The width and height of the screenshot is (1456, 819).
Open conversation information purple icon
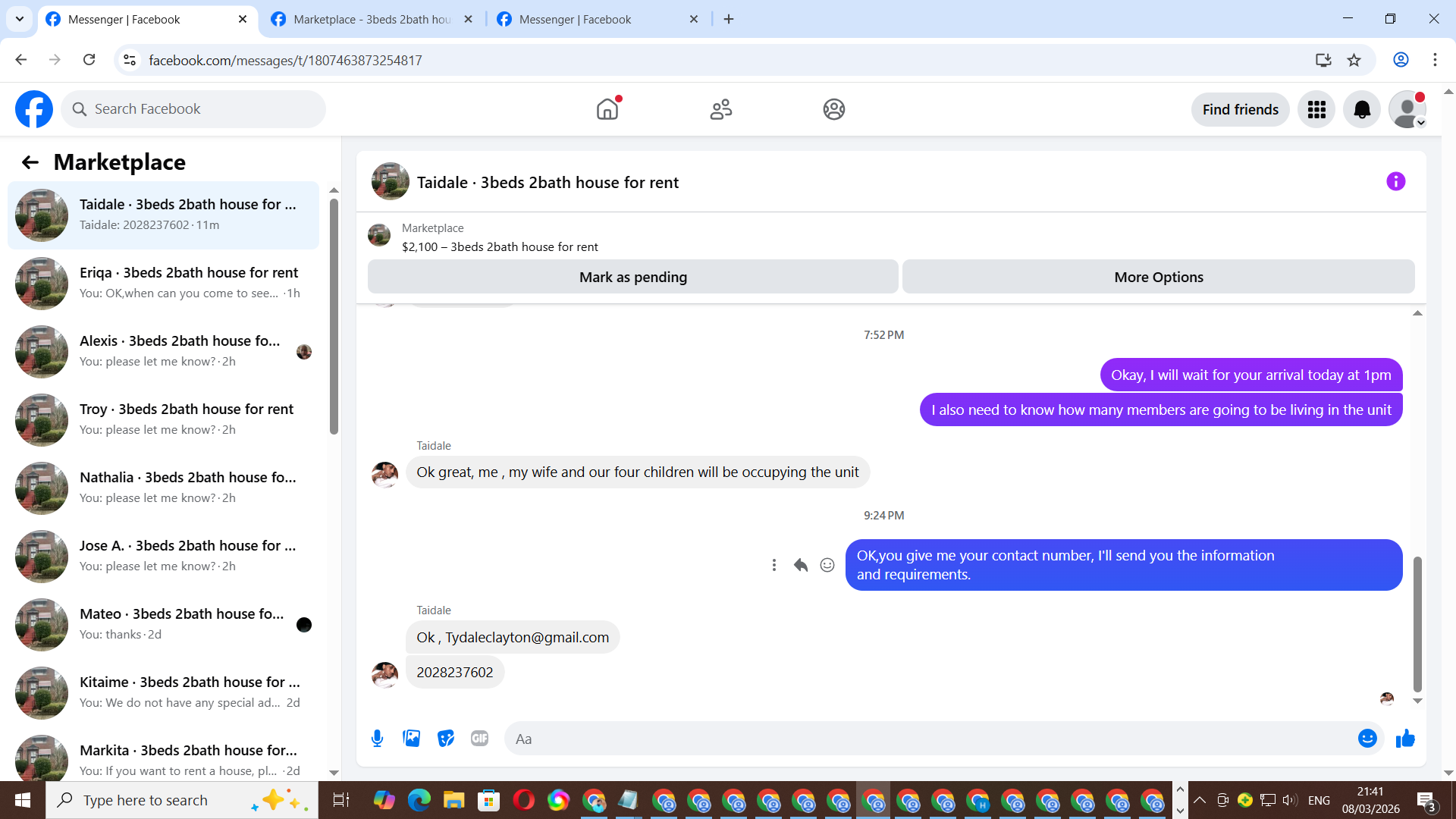click(1395, 181)
